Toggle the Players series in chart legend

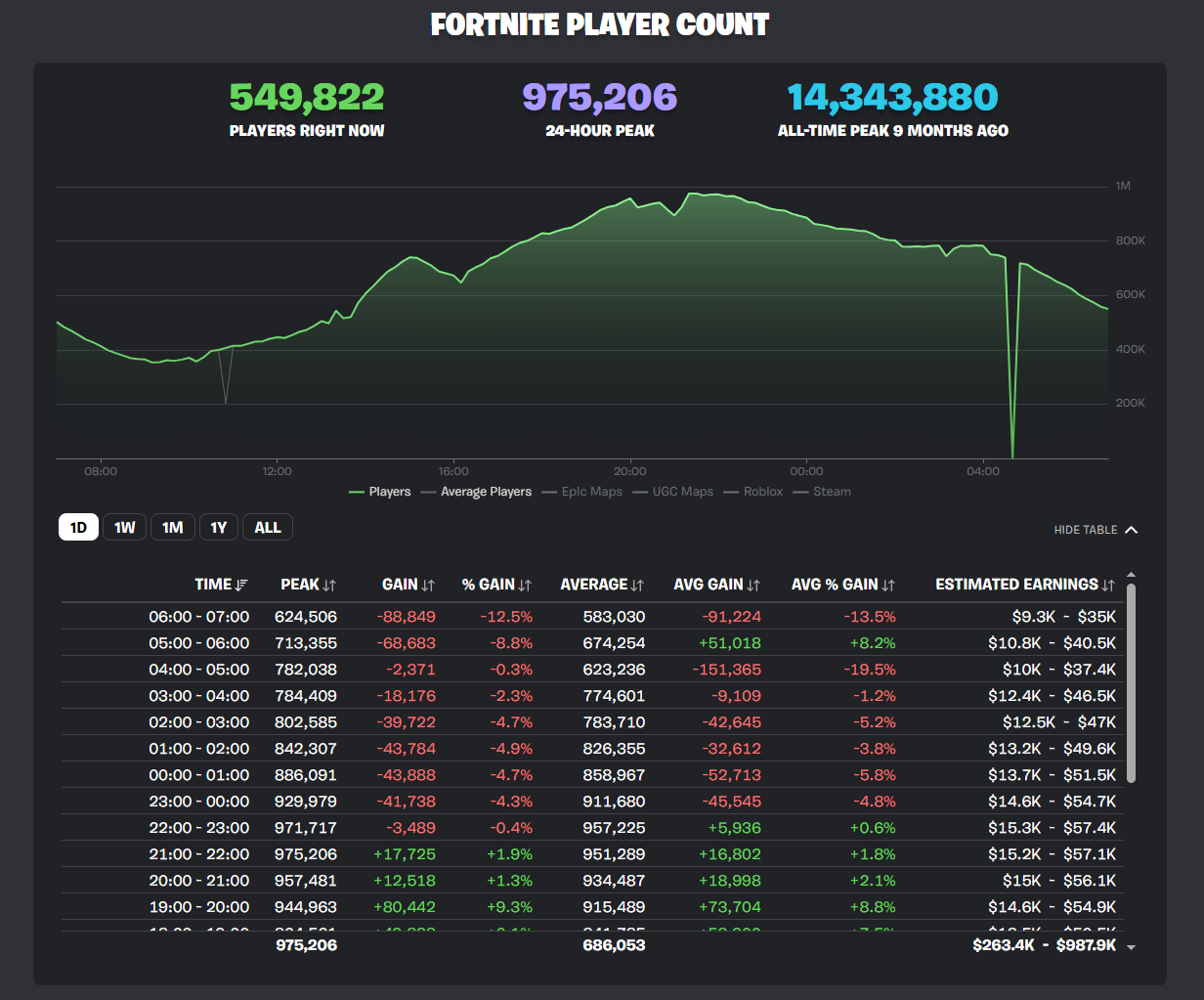click(380, 492)
